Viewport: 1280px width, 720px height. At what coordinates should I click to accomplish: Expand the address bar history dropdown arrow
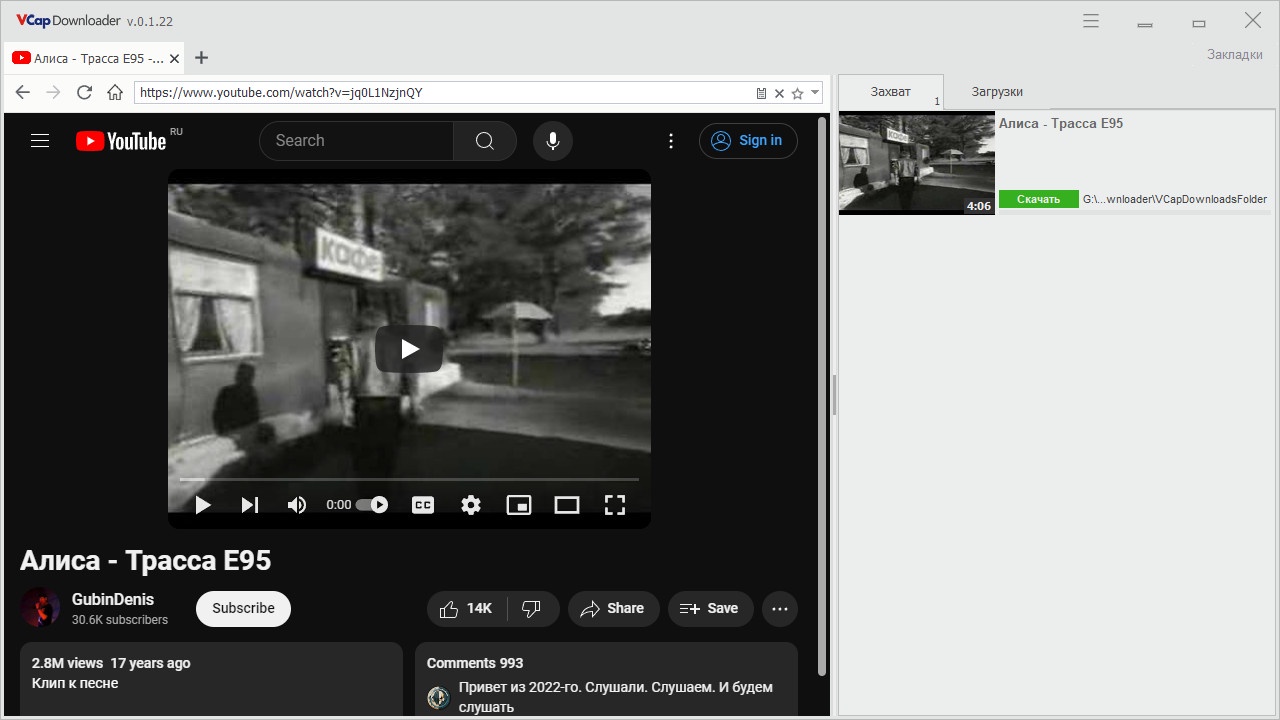(x=815, y=93)
